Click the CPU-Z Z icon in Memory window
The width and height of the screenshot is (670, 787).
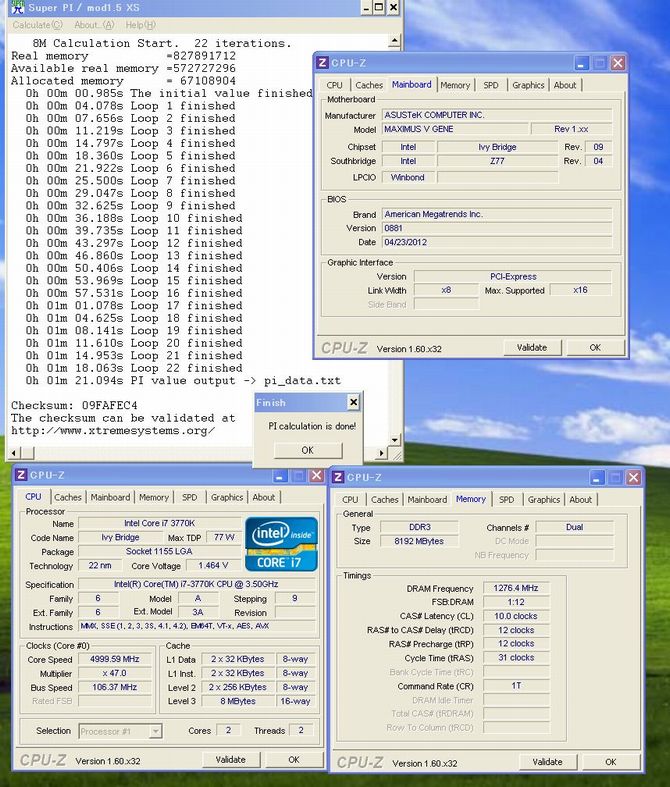click(x=338, y=477)
